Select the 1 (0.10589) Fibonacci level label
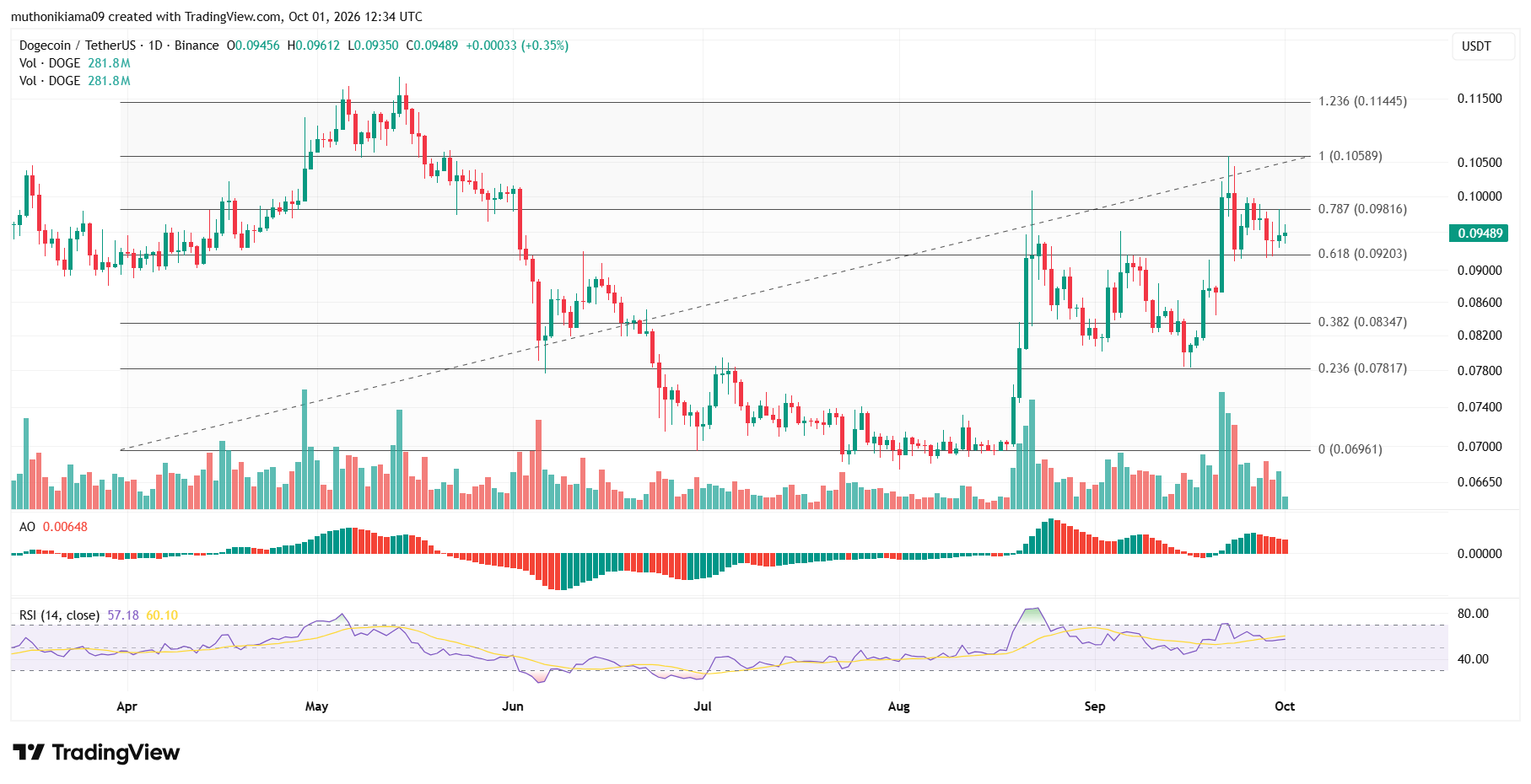This screenshot has height=784, width=1531. pyautogui.click(x=1350, y=156)
